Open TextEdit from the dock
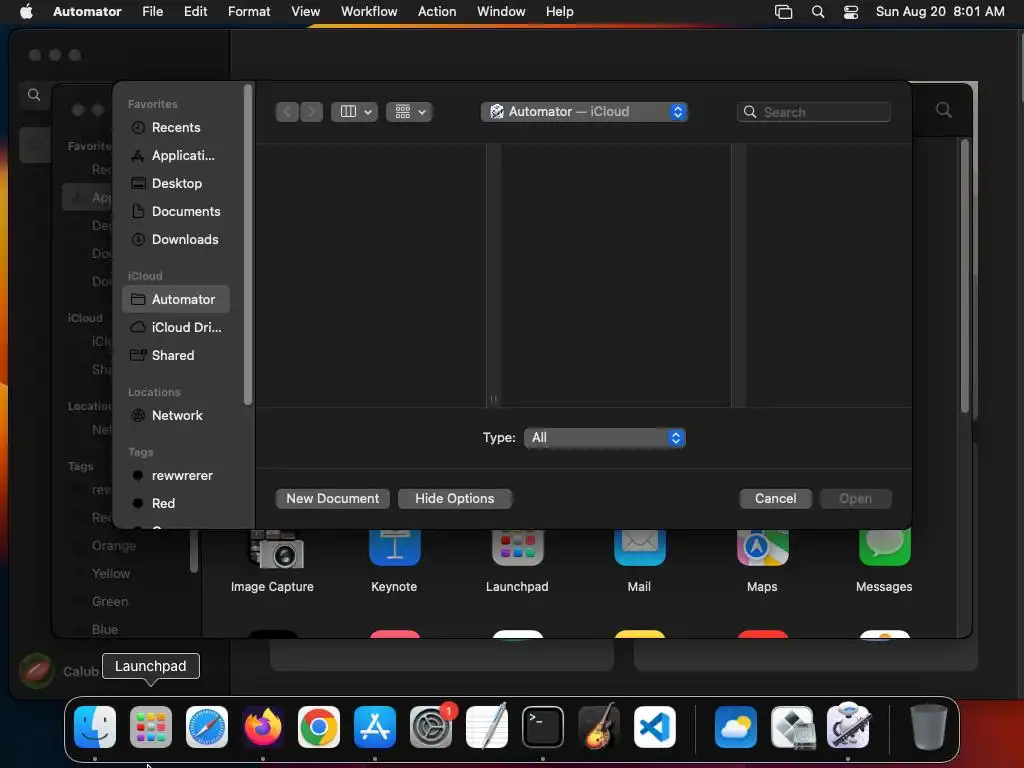 [x=487, y=727]
